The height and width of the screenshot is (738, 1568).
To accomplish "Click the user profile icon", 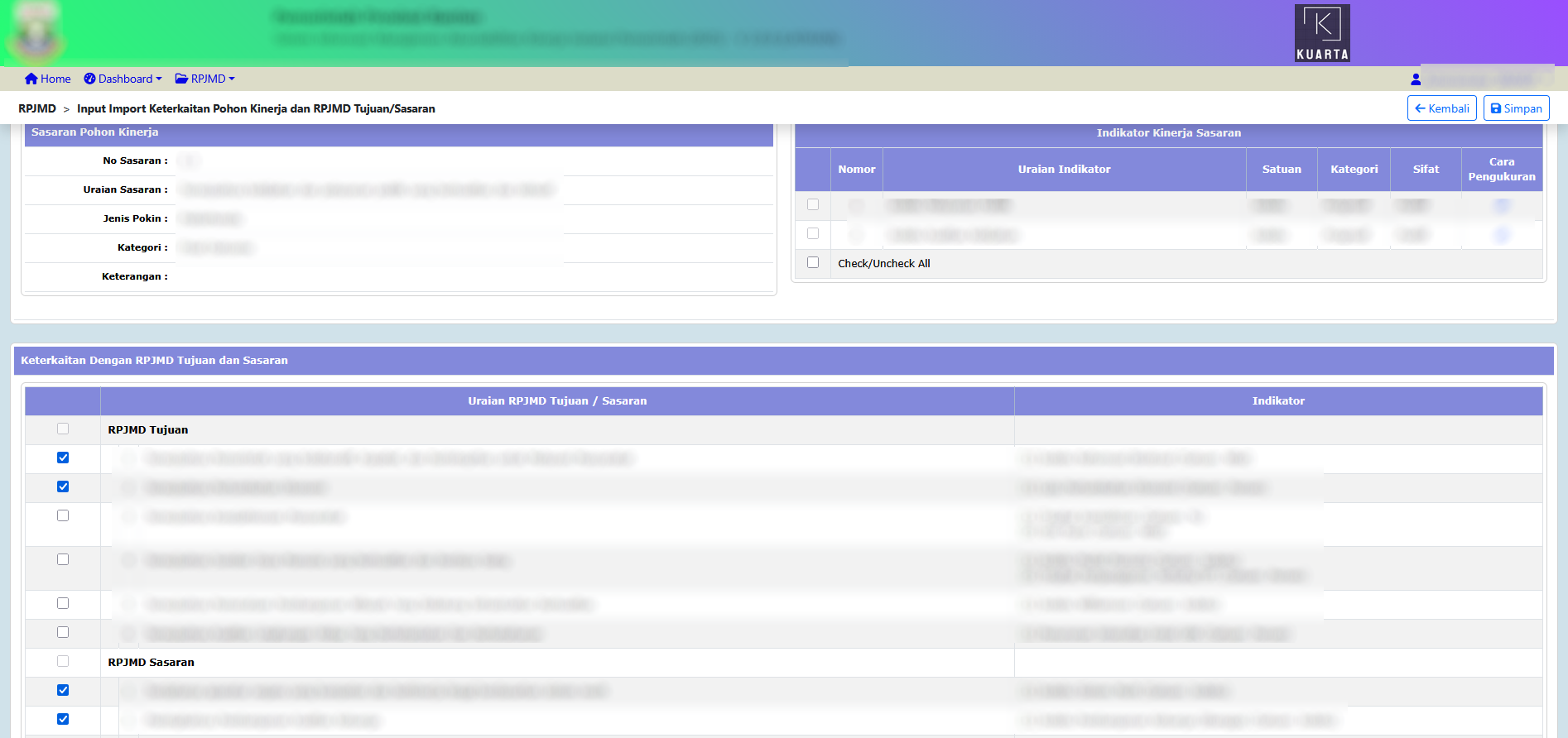I will pos(1416,79).
